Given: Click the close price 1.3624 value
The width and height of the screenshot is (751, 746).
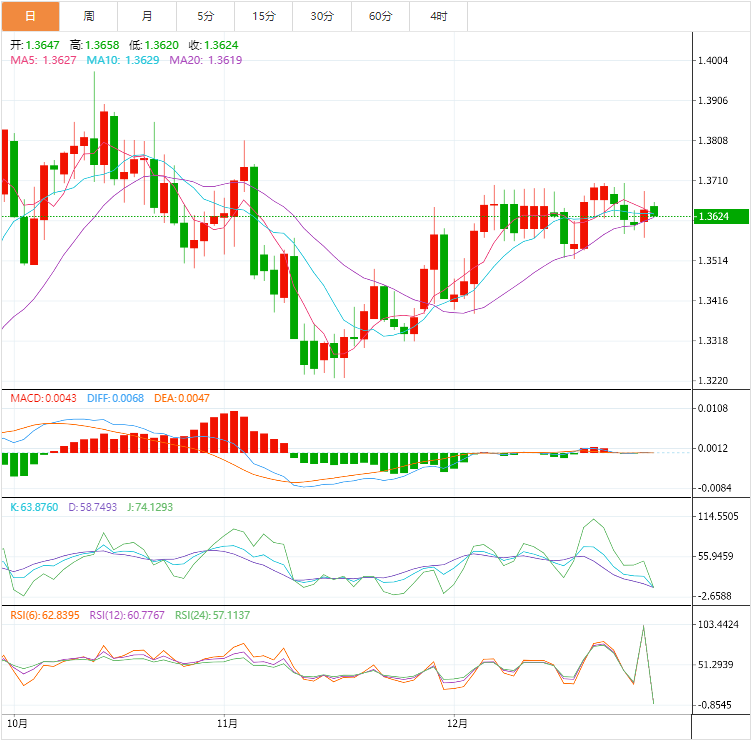Looking at the screenshot, I should (221, 45).
